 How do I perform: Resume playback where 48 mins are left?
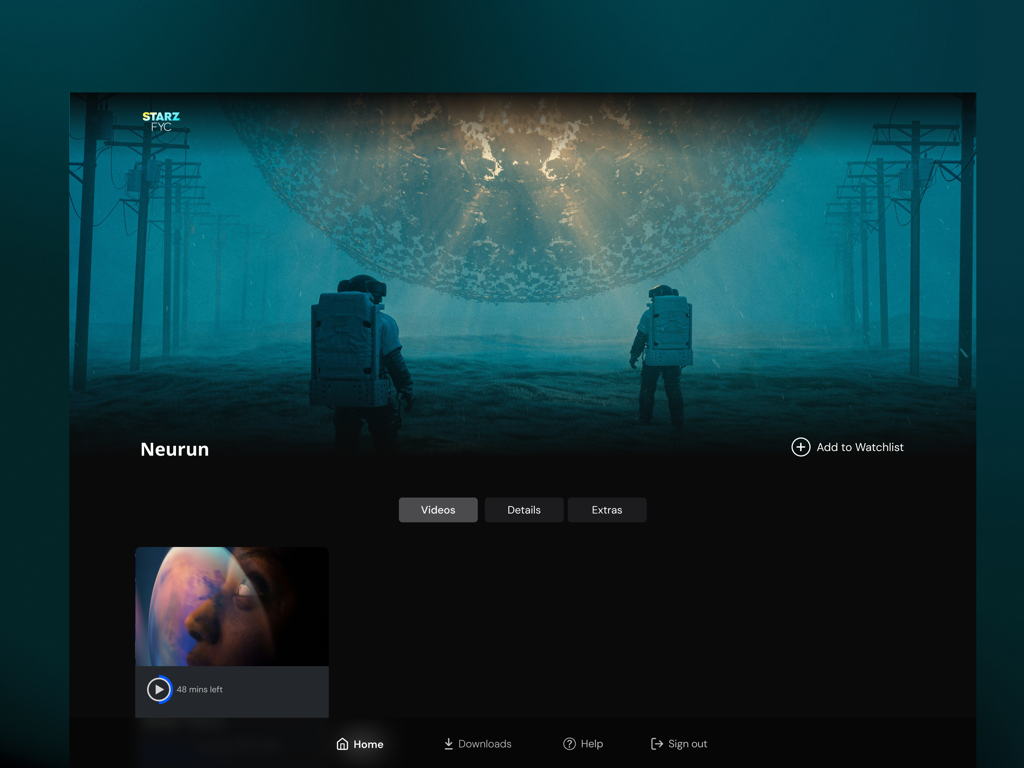(198, 689)
